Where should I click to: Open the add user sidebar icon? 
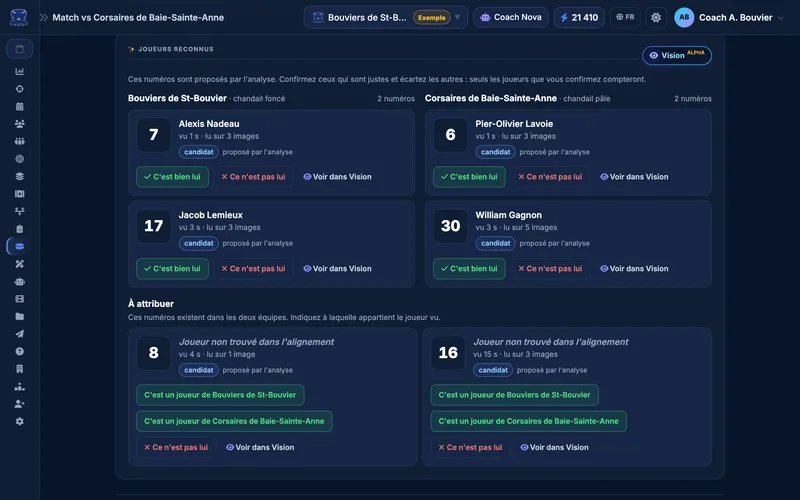click(19, 404)
